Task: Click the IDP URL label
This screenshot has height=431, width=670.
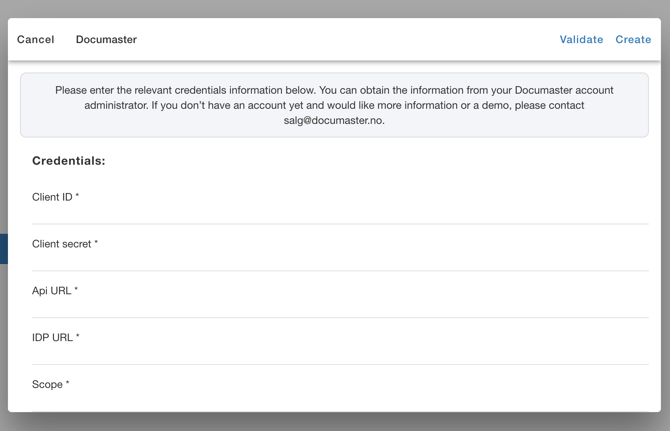Action: coord(52,338)
